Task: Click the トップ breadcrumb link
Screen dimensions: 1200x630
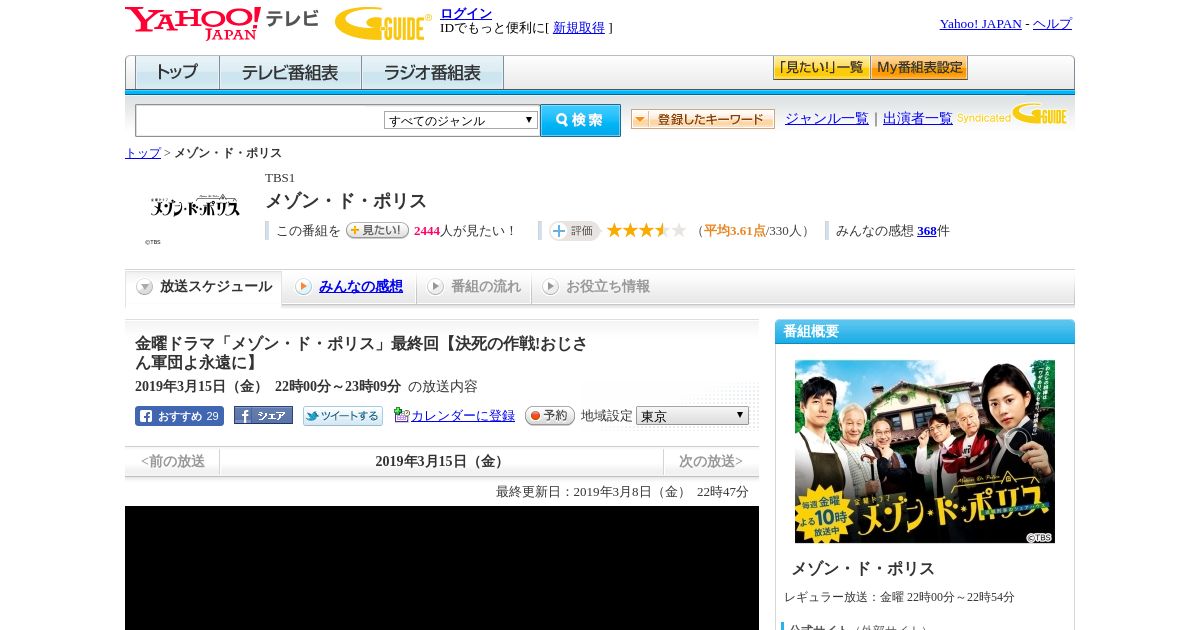Action: coord(142,153)
